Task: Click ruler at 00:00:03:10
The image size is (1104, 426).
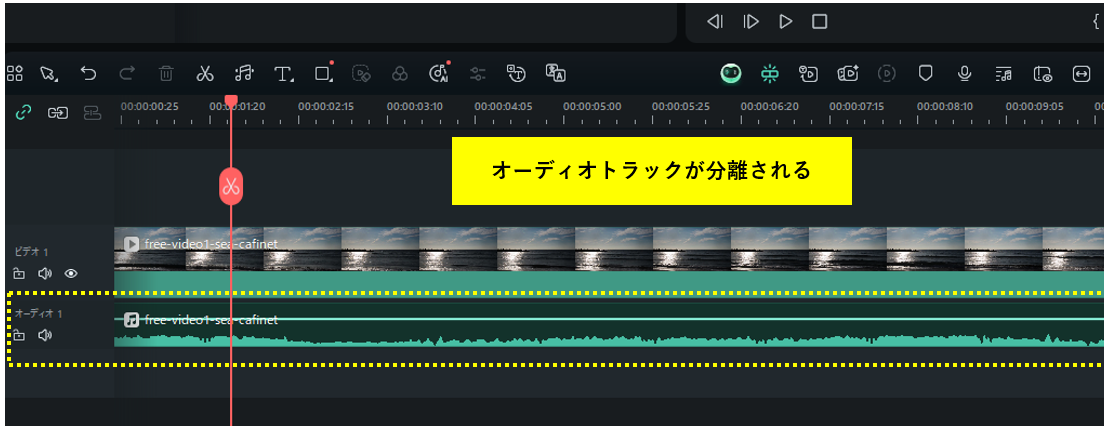Action: 415,107
